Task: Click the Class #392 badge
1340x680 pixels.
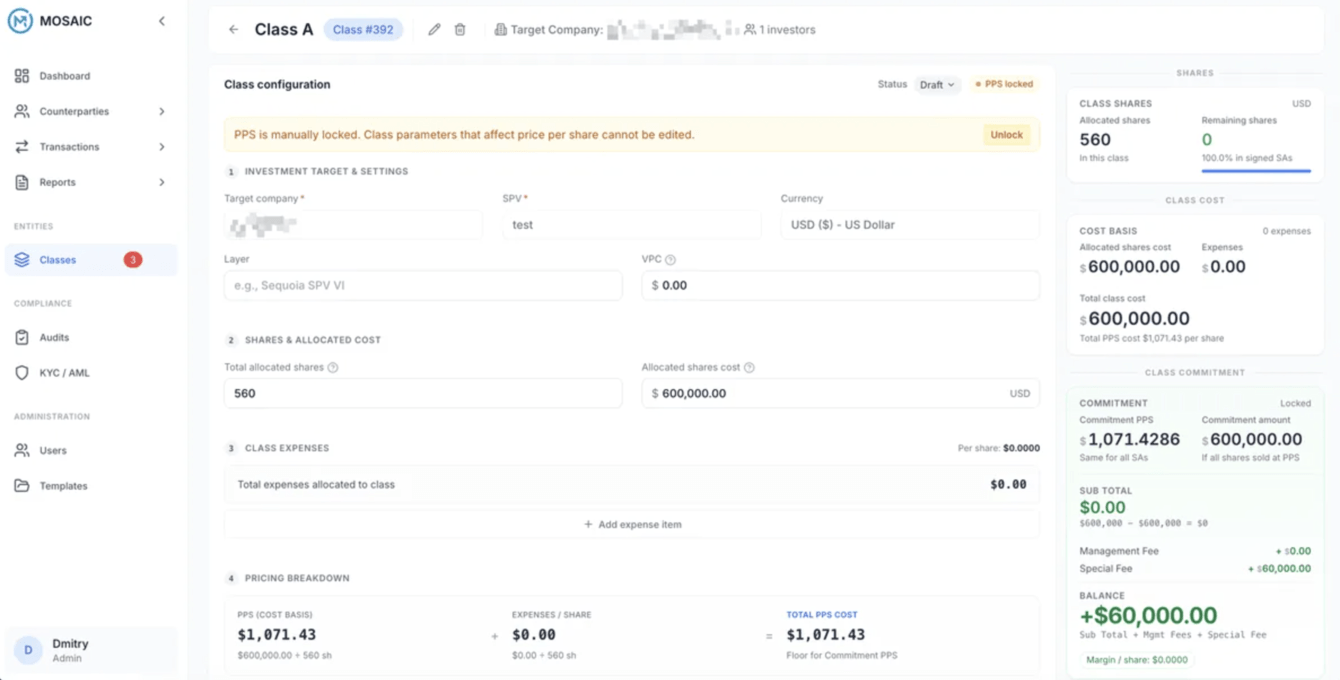Action: [363, 30]
